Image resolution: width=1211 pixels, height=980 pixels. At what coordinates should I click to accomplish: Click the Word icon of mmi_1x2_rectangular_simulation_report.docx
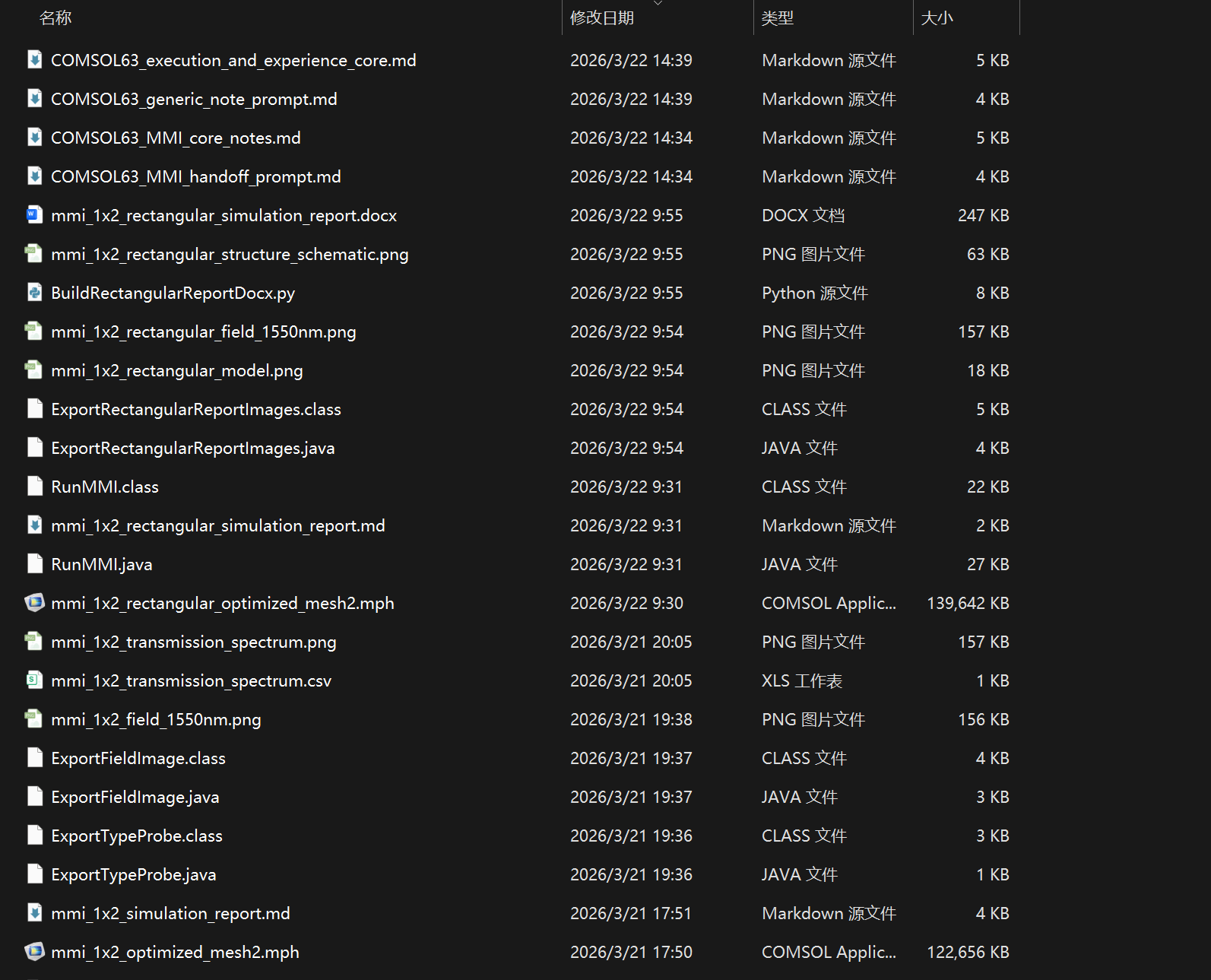pos(34,214)
